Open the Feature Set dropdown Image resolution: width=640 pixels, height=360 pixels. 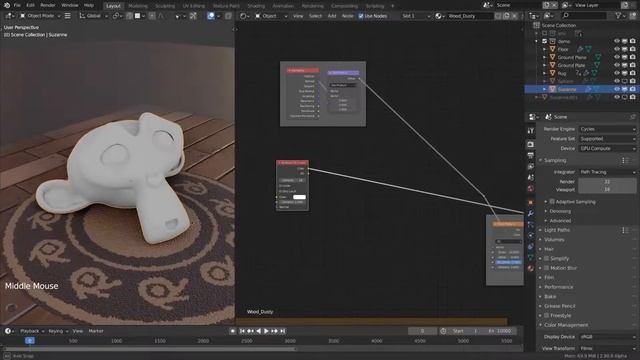pos(607,139)
